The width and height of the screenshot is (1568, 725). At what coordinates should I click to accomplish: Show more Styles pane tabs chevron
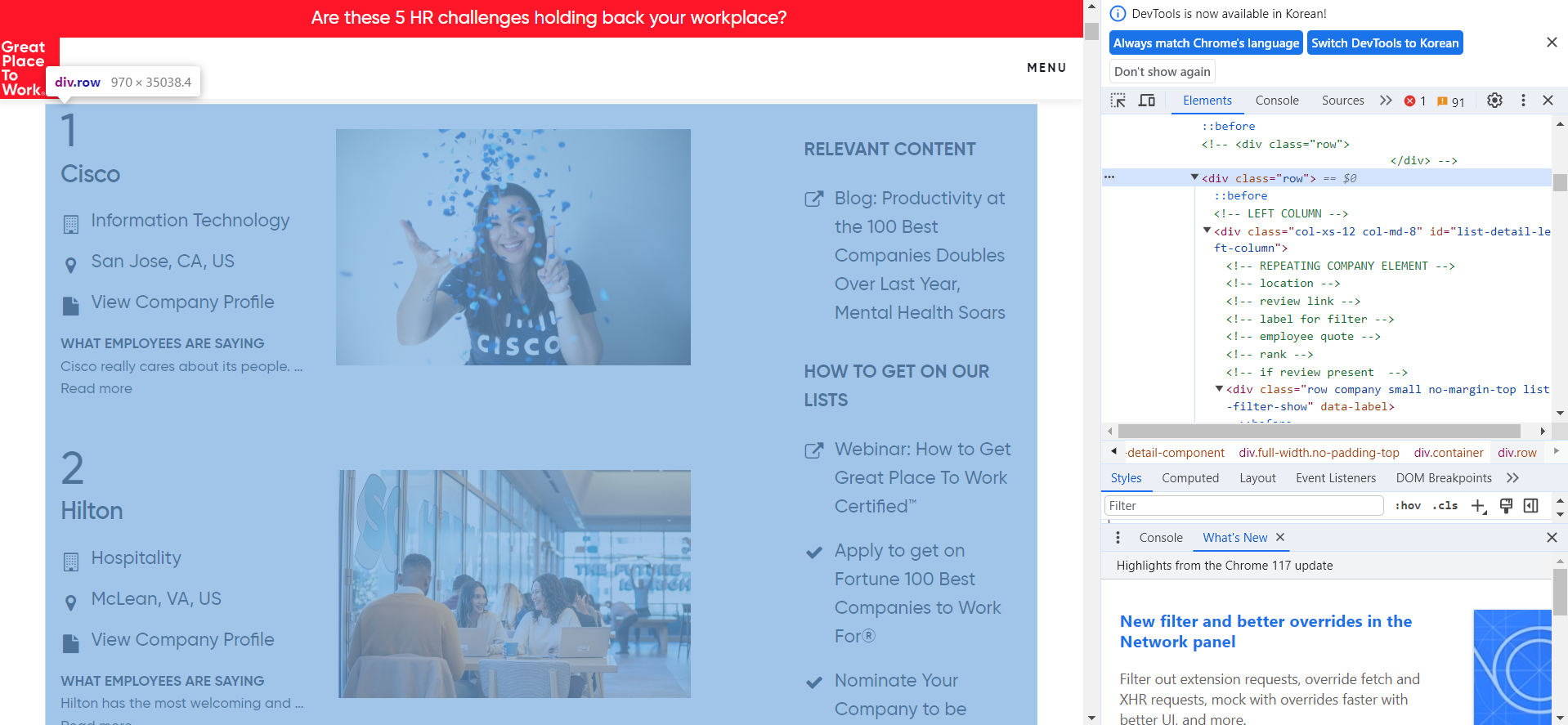click(x=1512, y=478)
